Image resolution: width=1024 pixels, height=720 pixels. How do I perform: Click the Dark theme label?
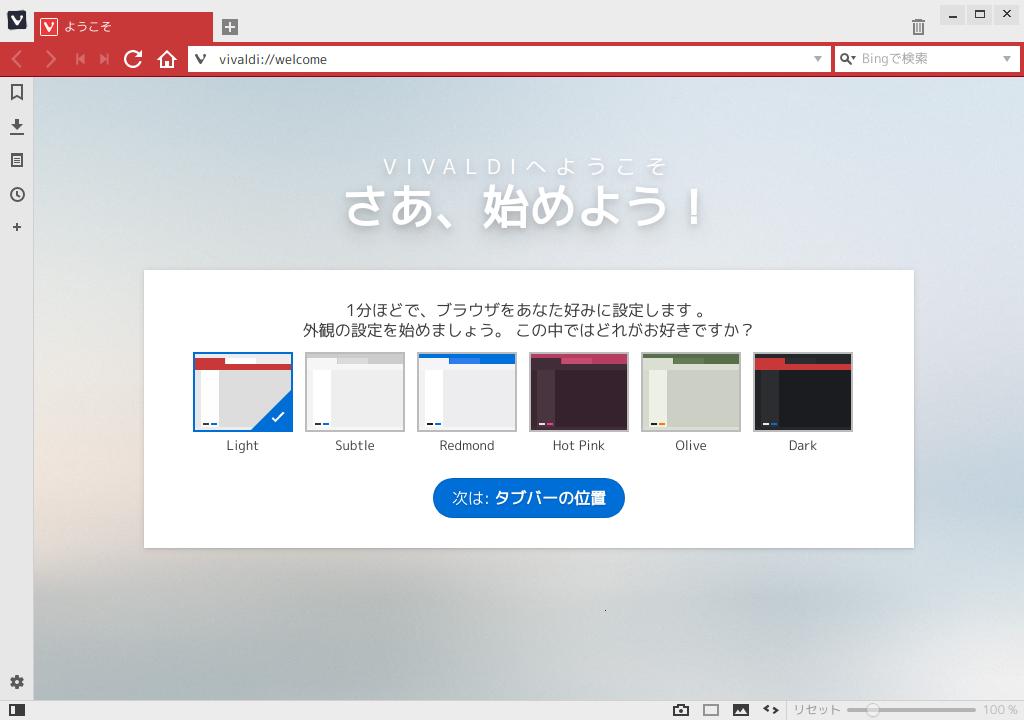pos(803,446)
